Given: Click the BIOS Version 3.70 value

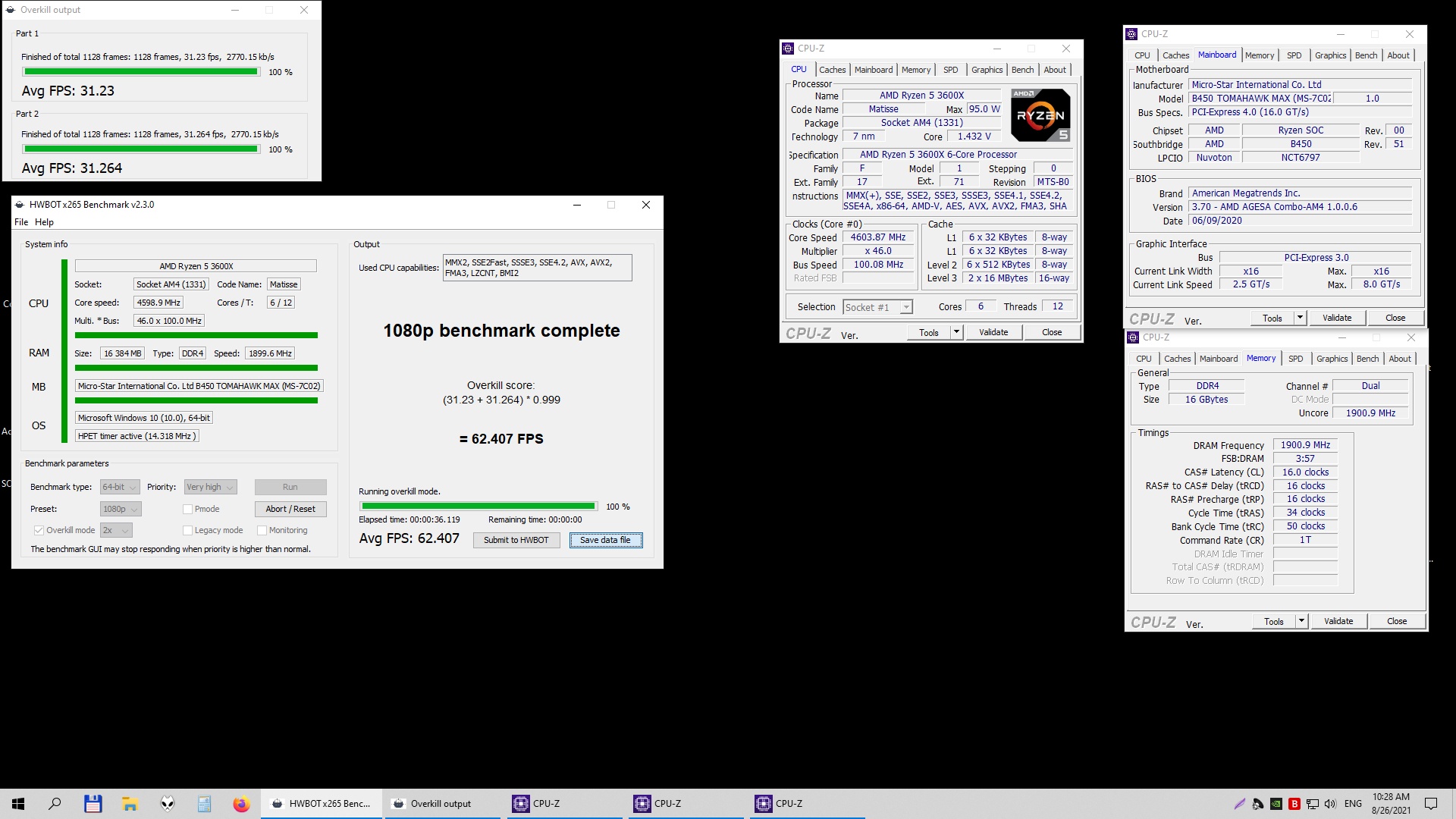Looking at the screenshot, I should pos(1301,207).
